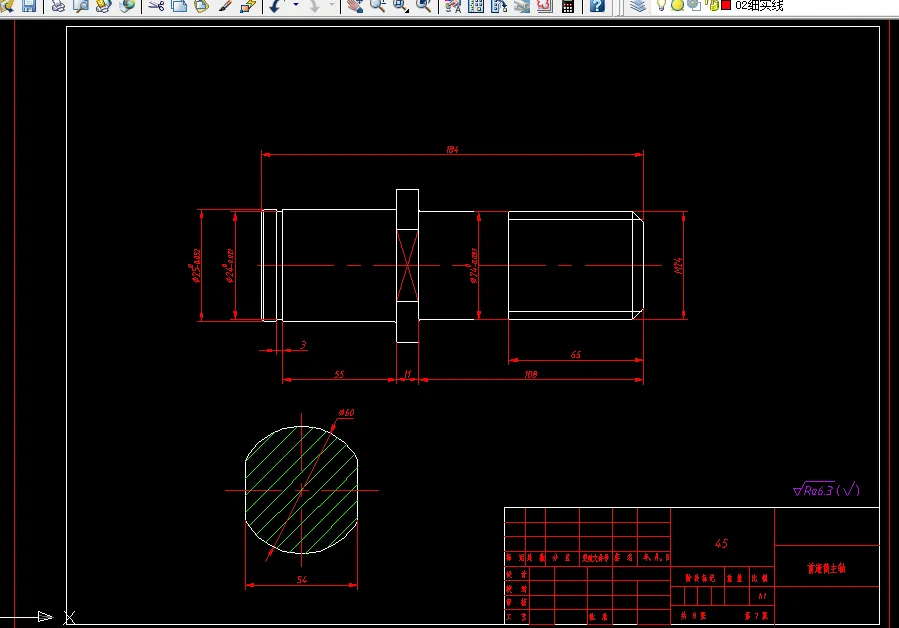Select the Match Properties brush icon
Image resolution: width=899 pixels, height=628 pixels.
(x=225, y=6)
